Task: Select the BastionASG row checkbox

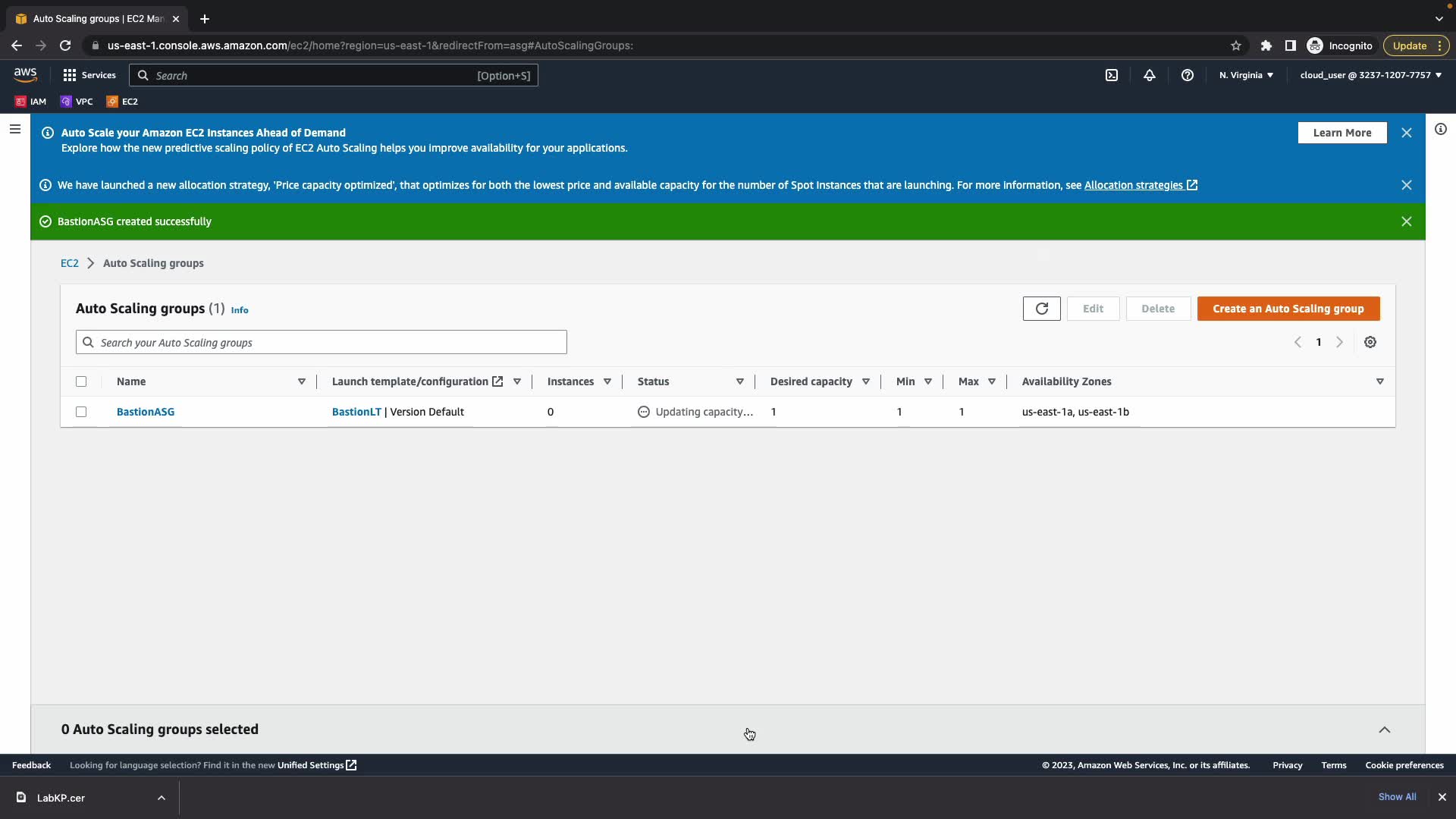Action: [x=81, y=412]
